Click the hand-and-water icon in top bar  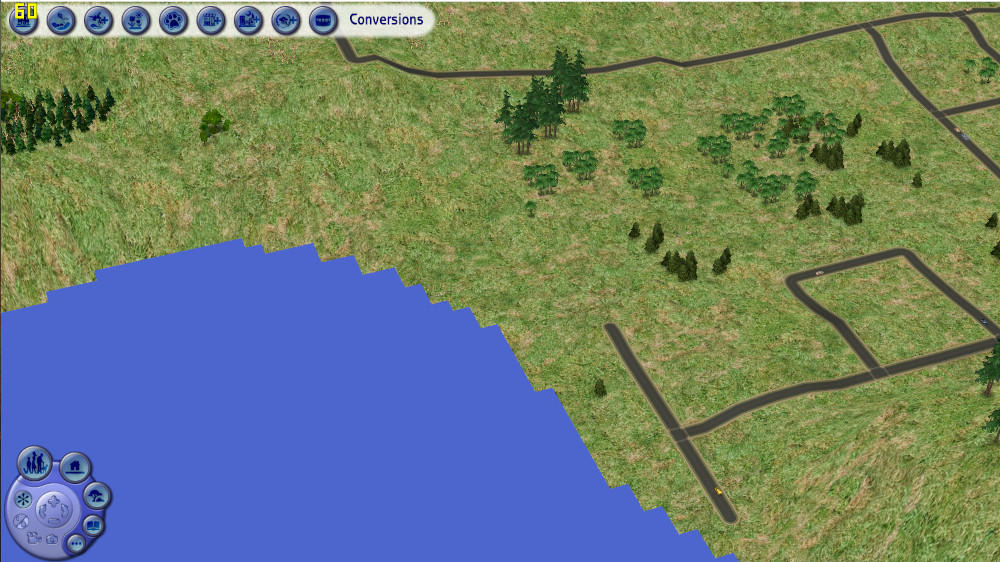pos(61,20)
